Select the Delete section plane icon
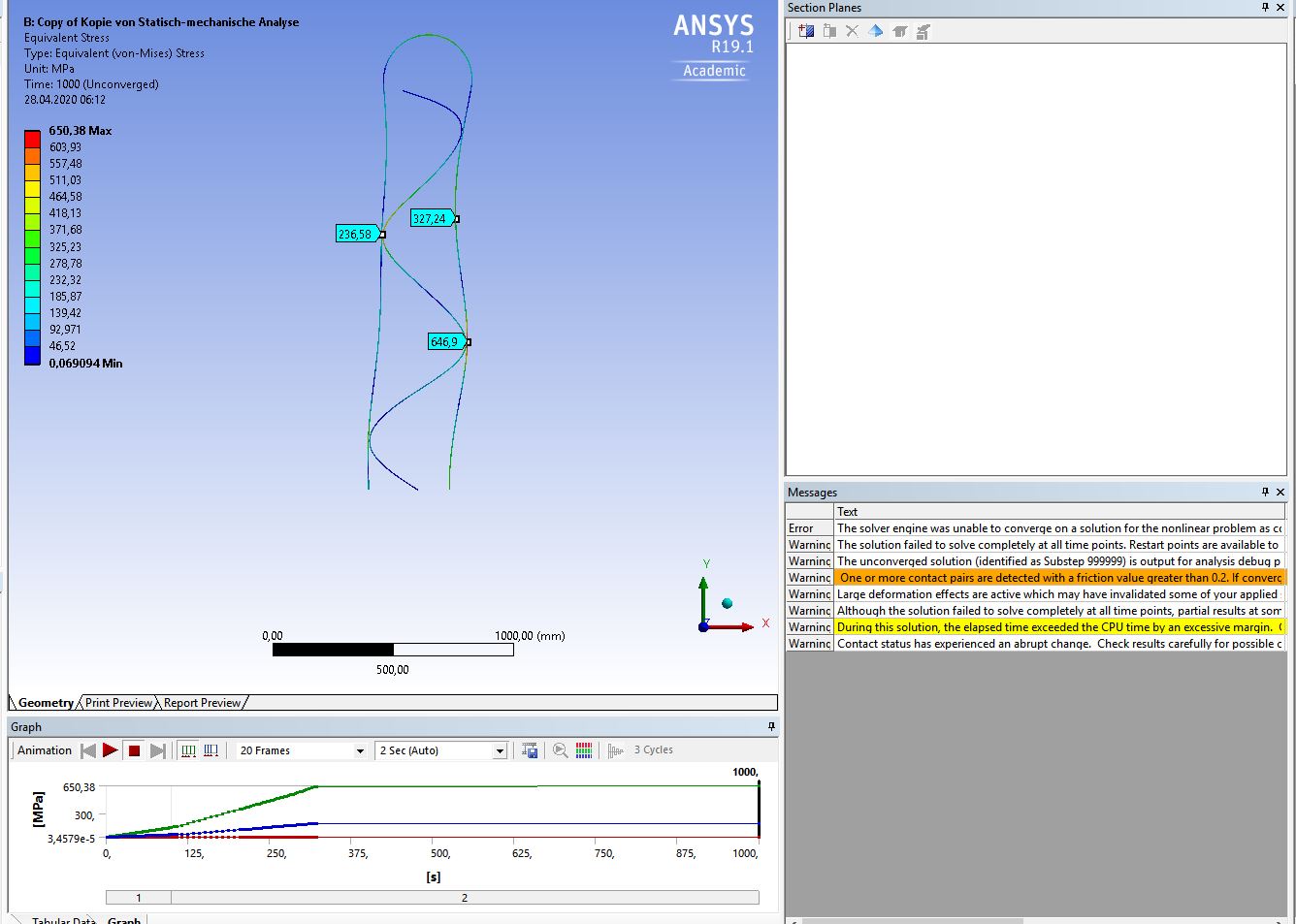The width and height of the screenshot is (1296, 924). [851, 30]
